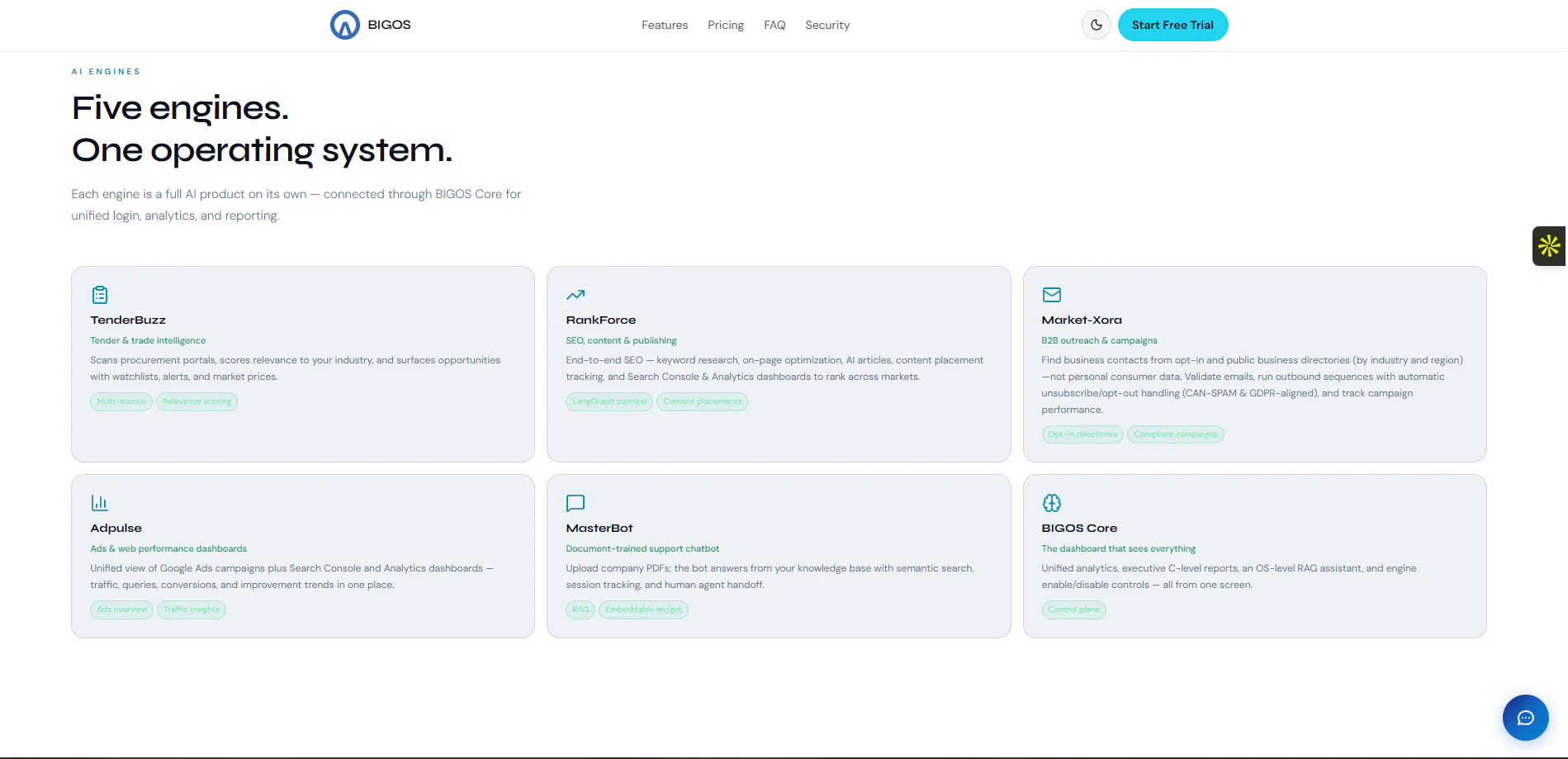Click the Control plane tag chip
The width and height of the screenshot is (1568, 759).
coord(1073,610)
